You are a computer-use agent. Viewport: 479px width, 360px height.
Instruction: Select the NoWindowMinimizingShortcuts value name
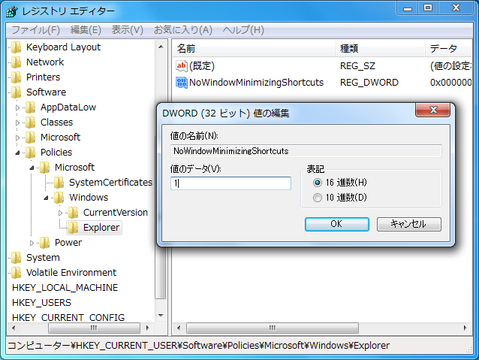pyautogui.click(x=256, y=83)
